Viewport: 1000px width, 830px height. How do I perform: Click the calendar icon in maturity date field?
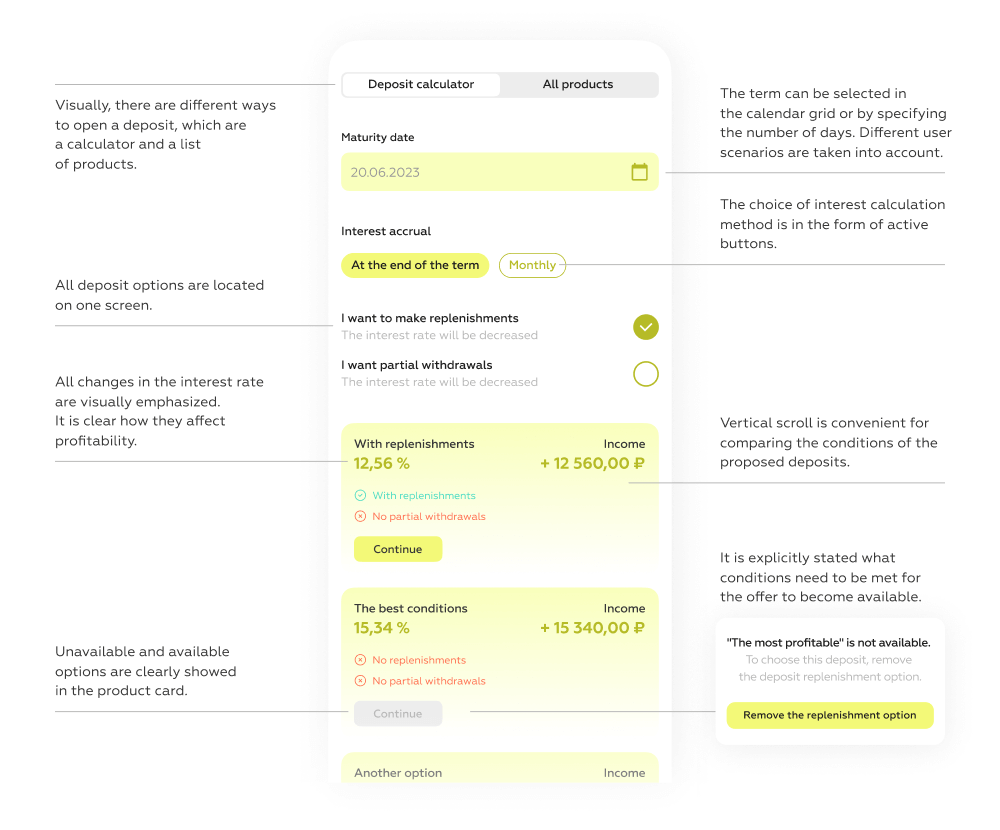click(x=639, y=172)
